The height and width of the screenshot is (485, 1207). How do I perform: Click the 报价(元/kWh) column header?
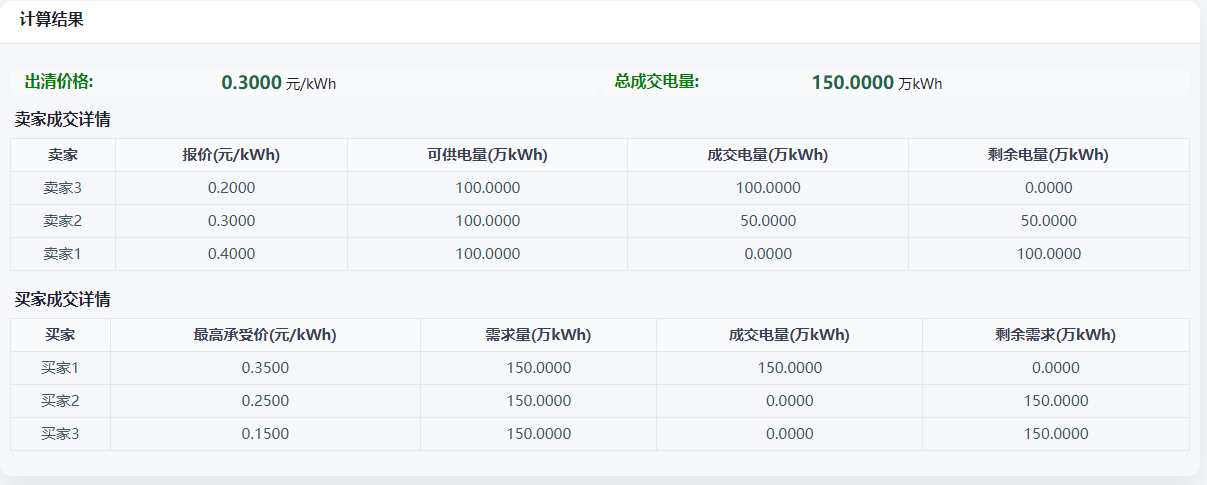[231, 155]
